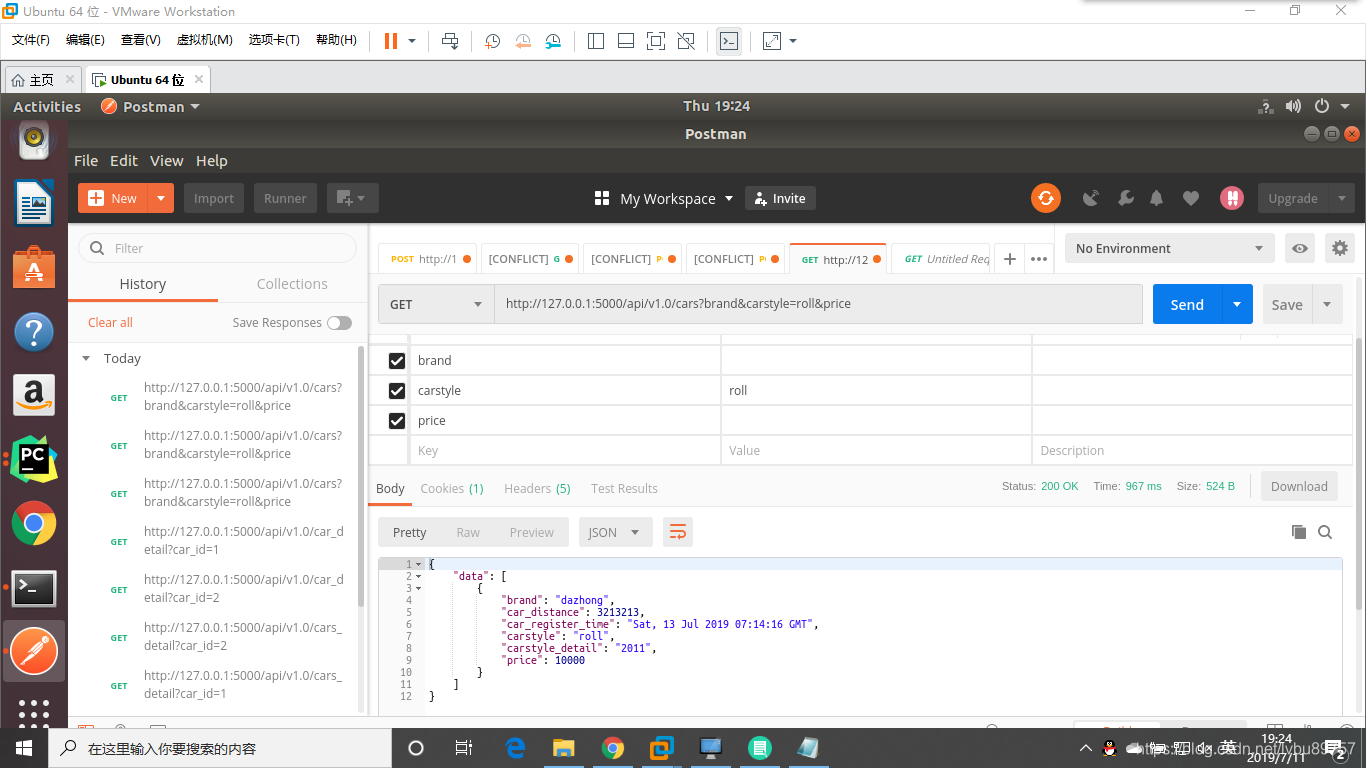
Task: Click the blue Send button
Action: pyautogui.click(x=1187, y=304)
